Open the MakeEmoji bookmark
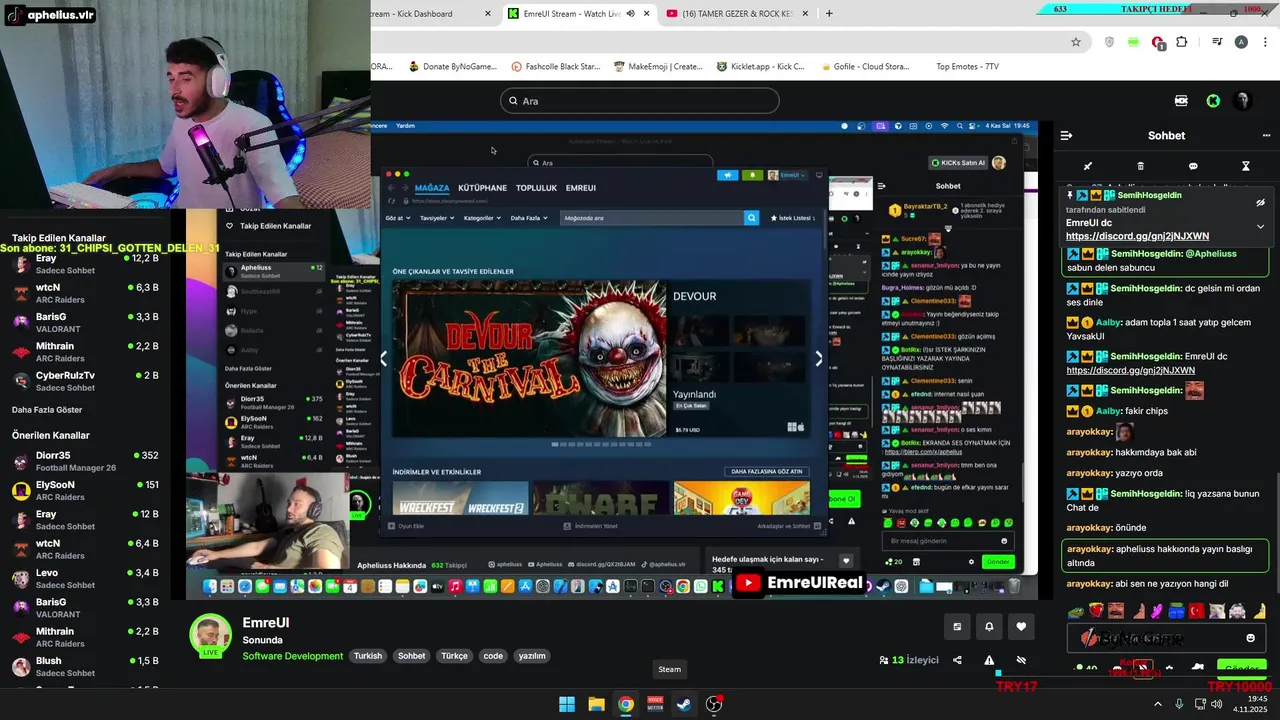This screenshot has width=1280, height=720. pyautogui.click(x=658, y=67)
